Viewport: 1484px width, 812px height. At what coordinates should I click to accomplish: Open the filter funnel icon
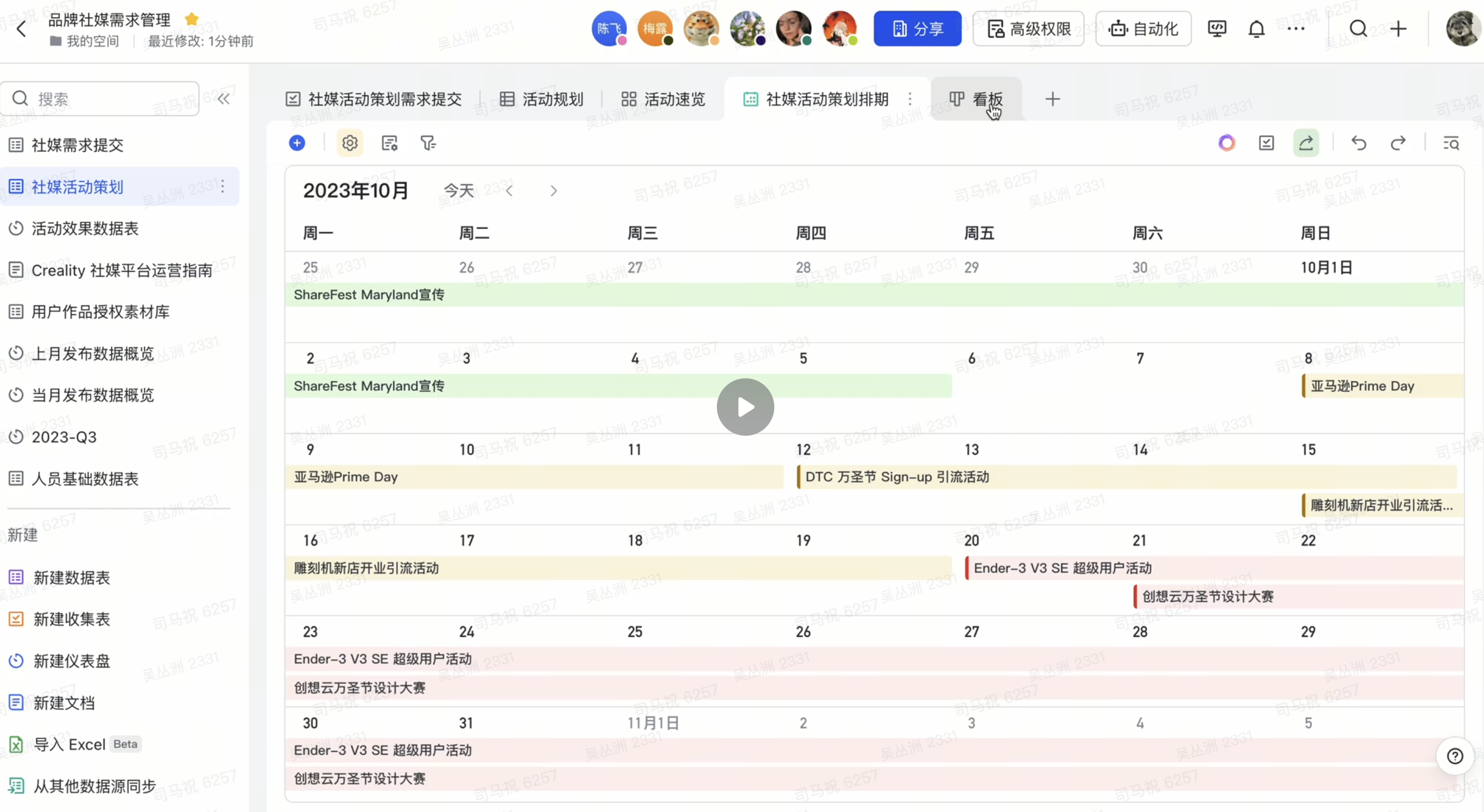click(428, 143)
